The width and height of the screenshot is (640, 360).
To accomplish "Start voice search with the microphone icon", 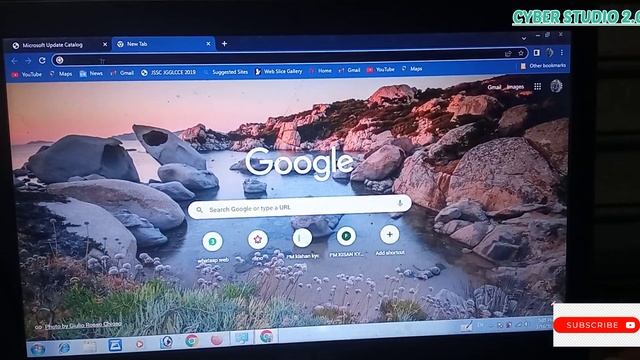I will [400, 203].
